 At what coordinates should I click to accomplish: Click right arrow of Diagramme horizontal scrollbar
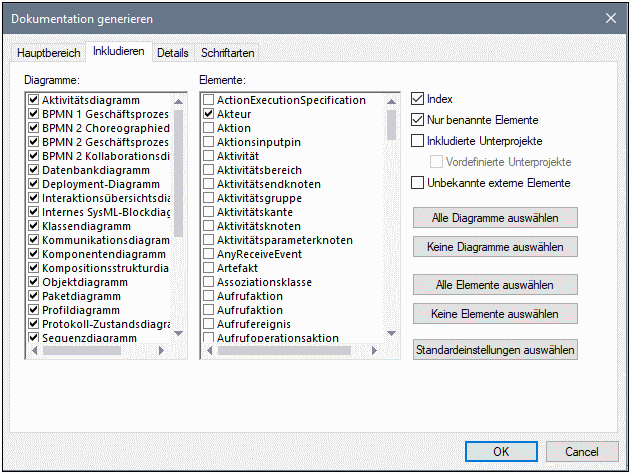(166, 351)
